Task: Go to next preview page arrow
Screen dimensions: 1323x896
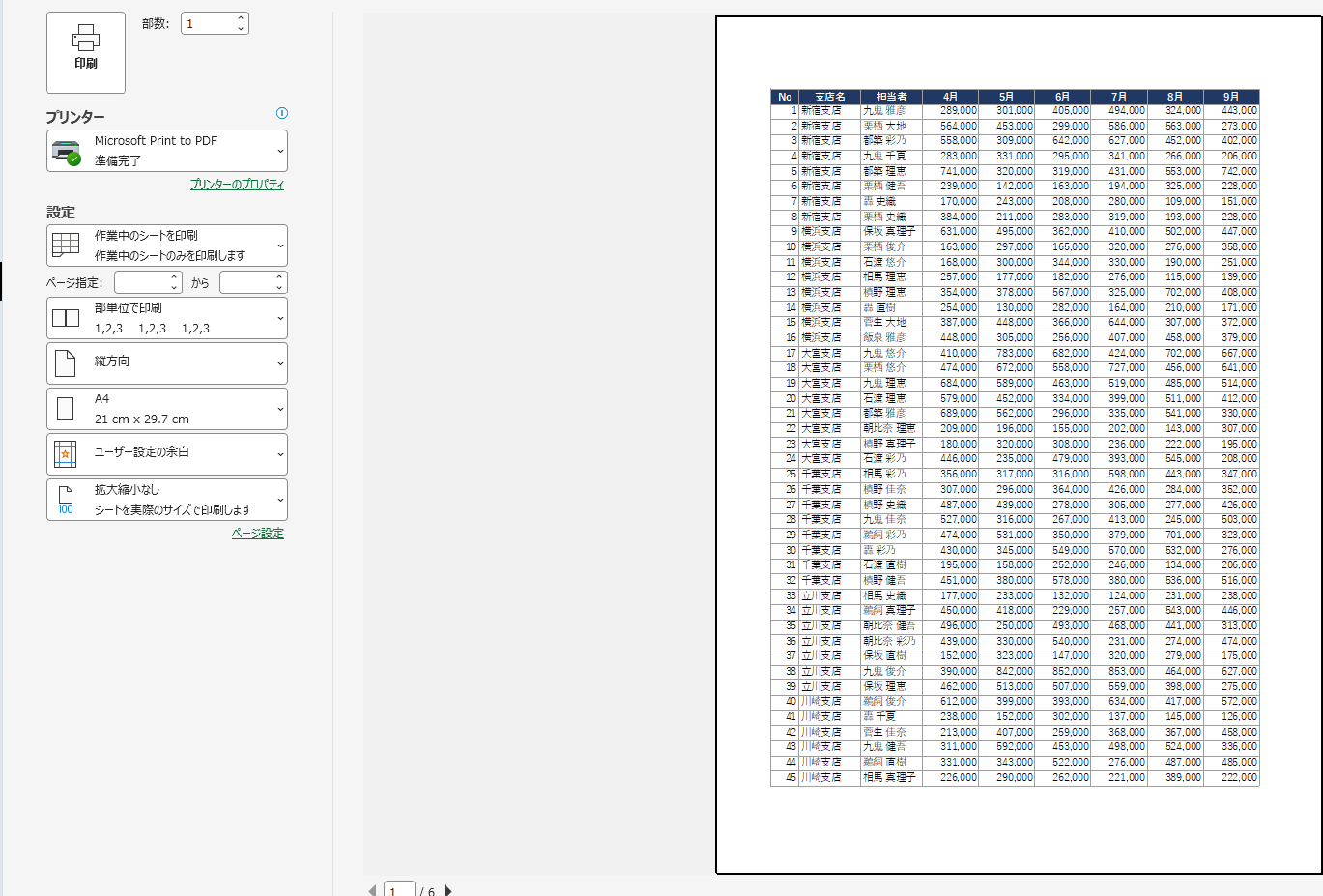Action: pos(447,890)
